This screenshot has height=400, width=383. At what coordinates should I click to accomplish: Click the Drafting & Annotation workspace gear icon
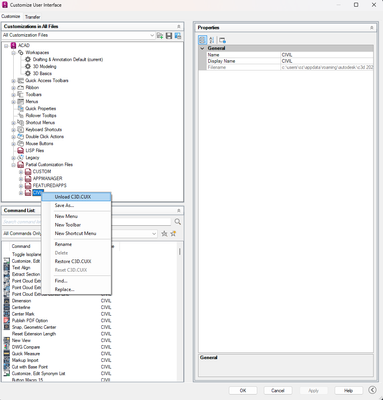tap(28, 59)
